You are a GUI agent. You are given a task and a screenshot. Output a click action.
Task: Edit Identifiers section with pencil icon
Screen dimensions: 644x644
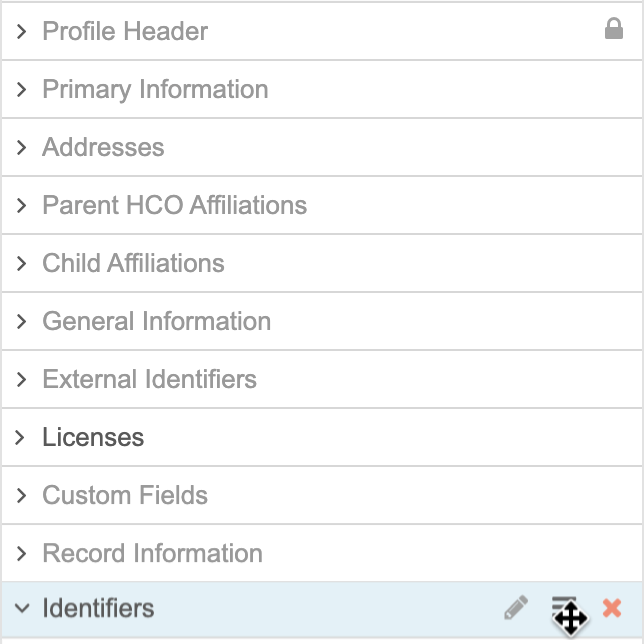[x=516, y=607]
